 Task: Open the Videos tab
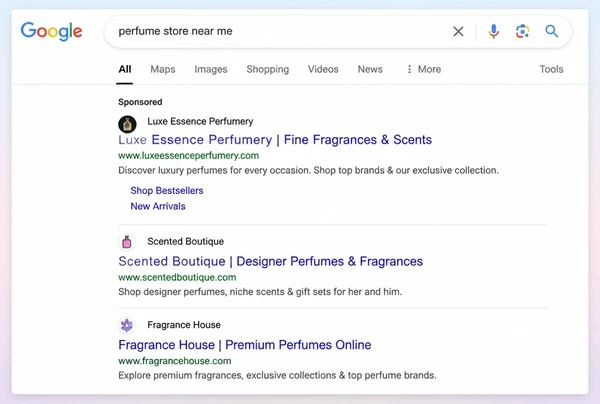[323, 69]
